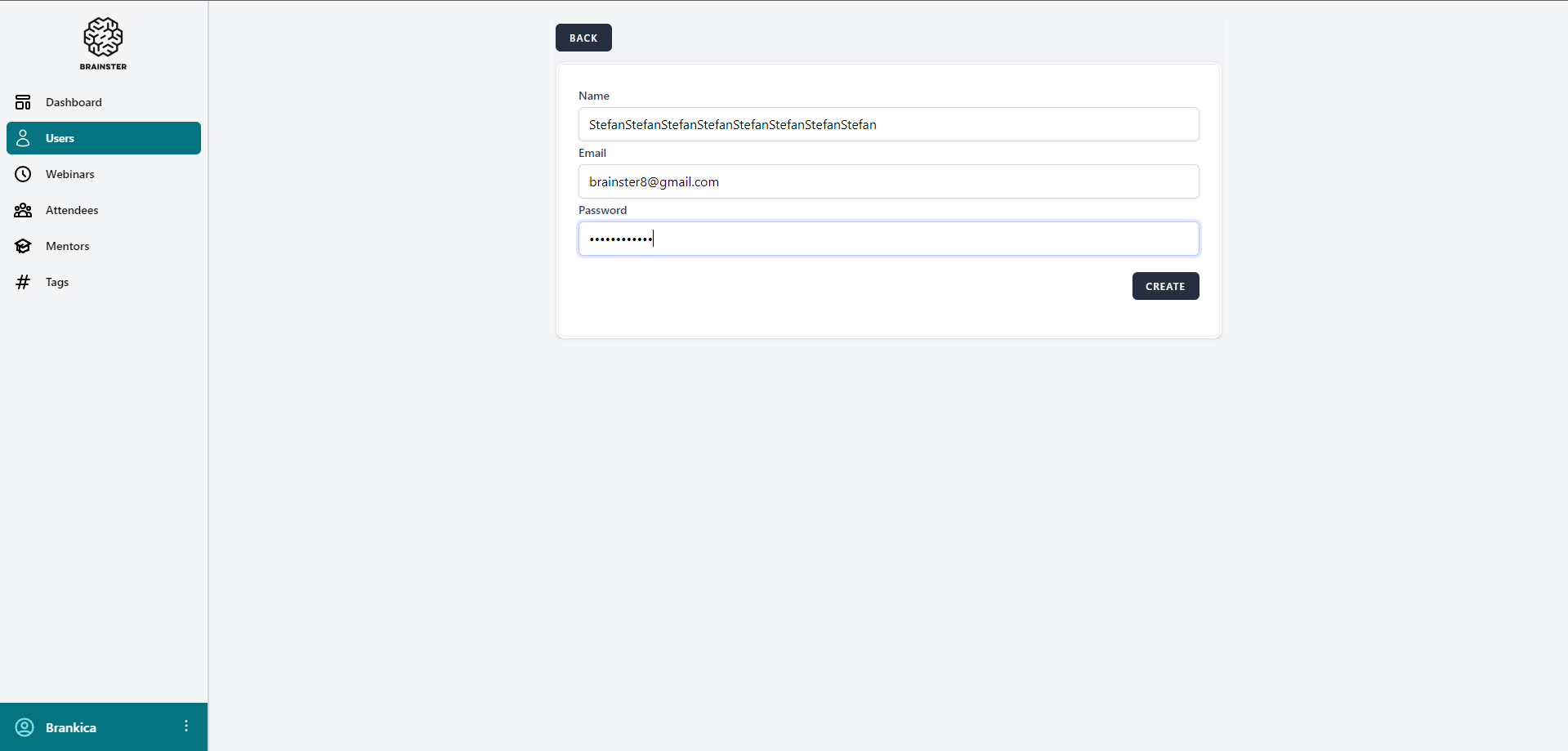Submit the form with Create button

tap(1165, 286)
